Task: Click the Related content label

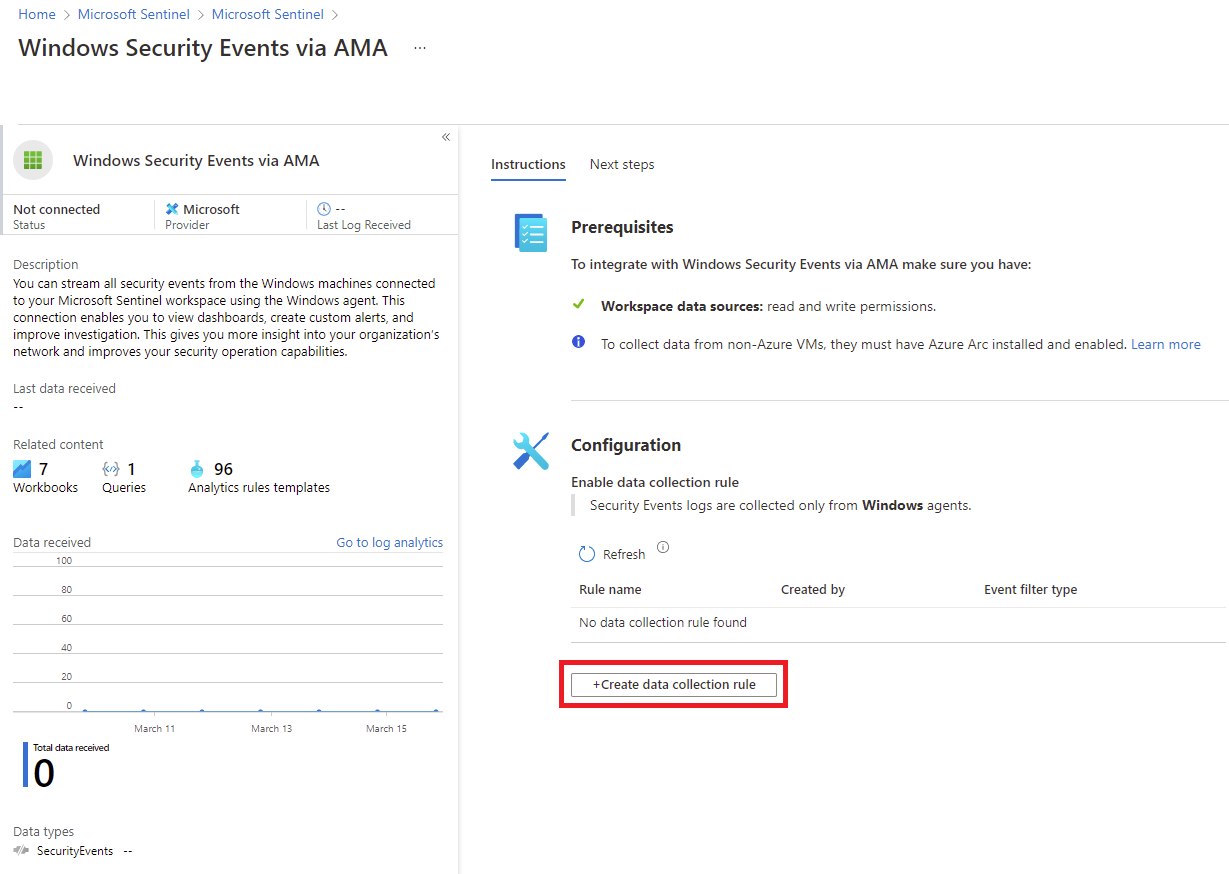Action: click(58, 445)
